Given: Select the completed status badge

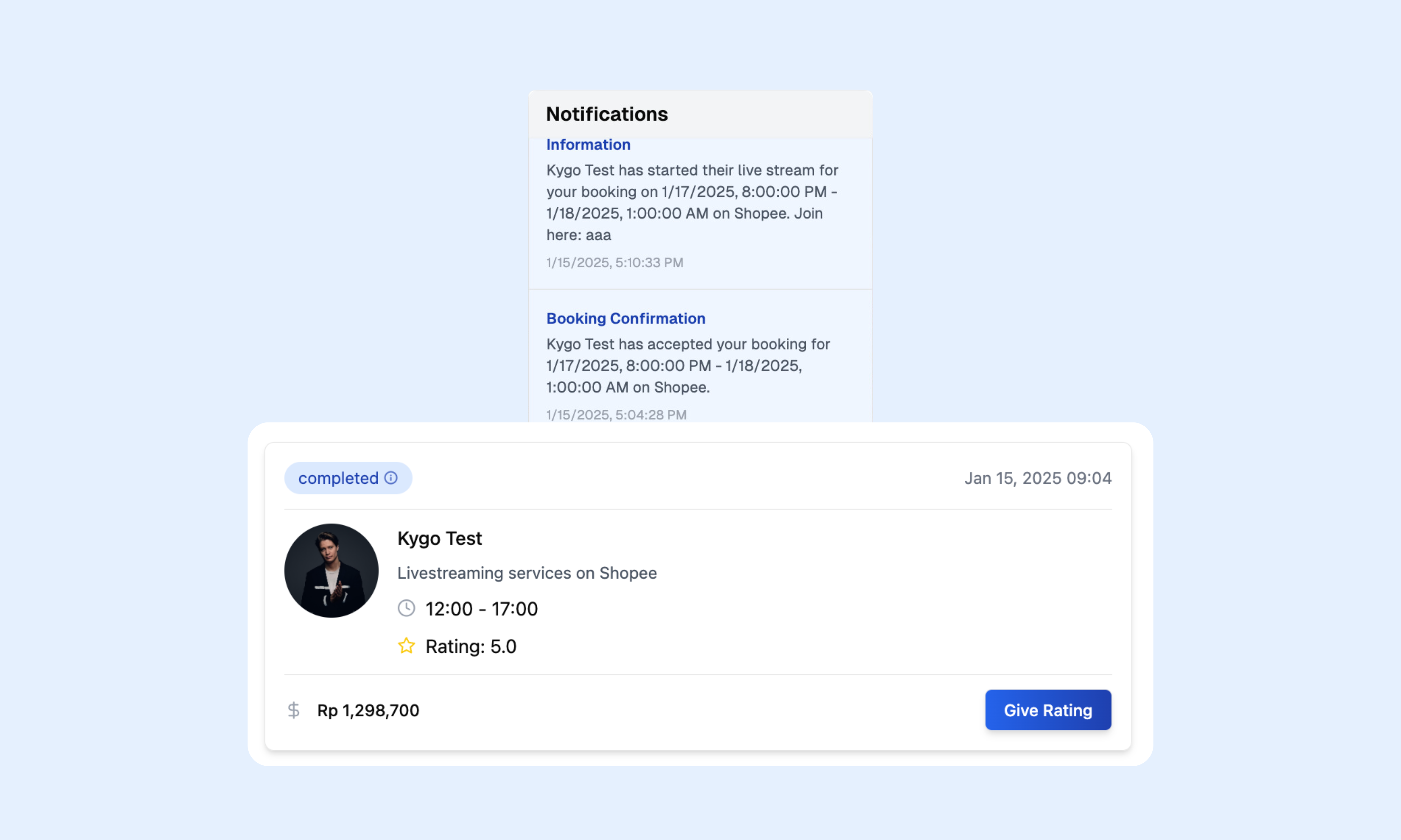Looking at the screenshot, I should point(348,478).
